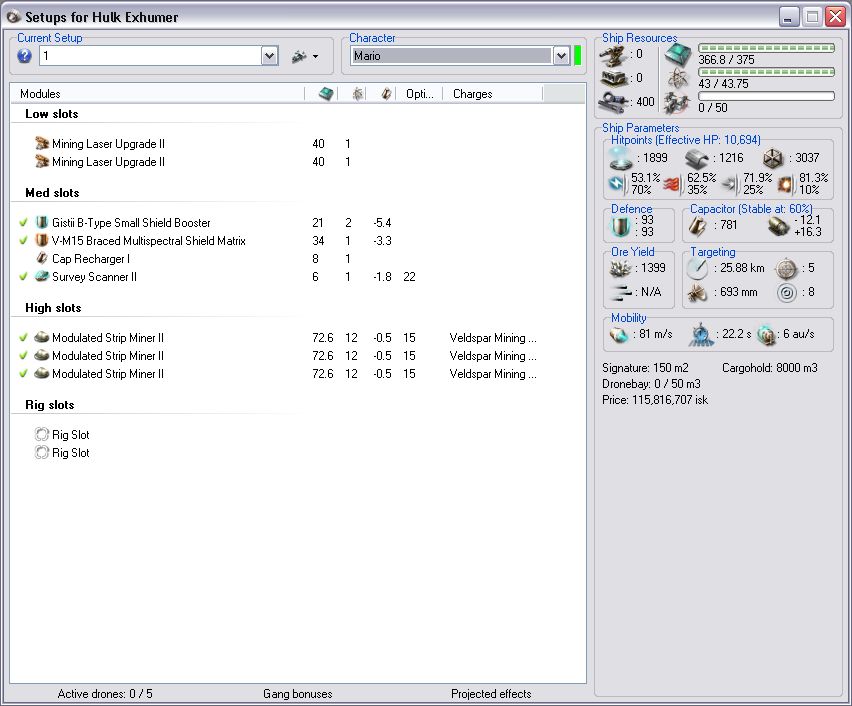Open the Projected effects panel
The height and width of the screenshot is (706, 852).
tap(491, 694)
